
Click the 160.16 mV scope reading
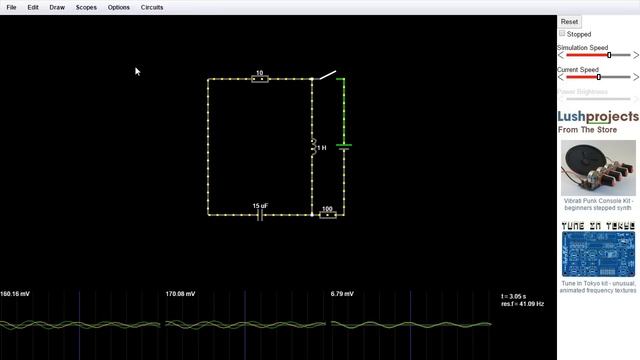[15, 294]
